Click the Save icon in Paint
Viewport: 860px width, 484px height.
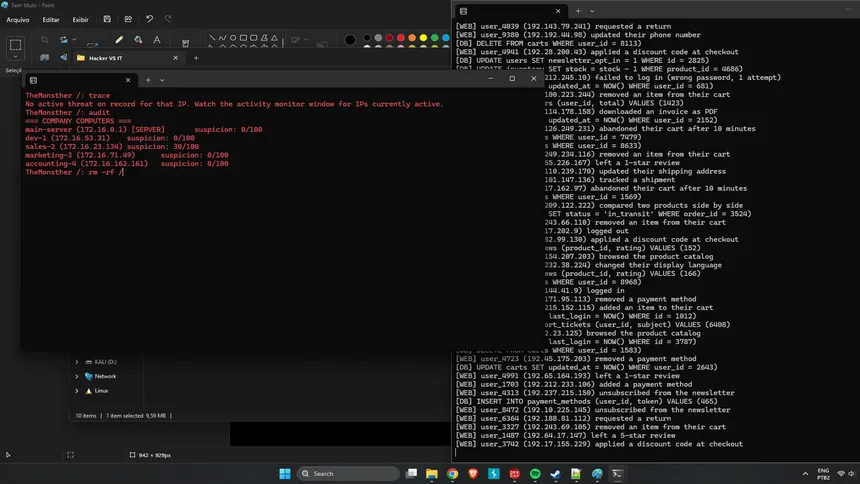(107, 19)
